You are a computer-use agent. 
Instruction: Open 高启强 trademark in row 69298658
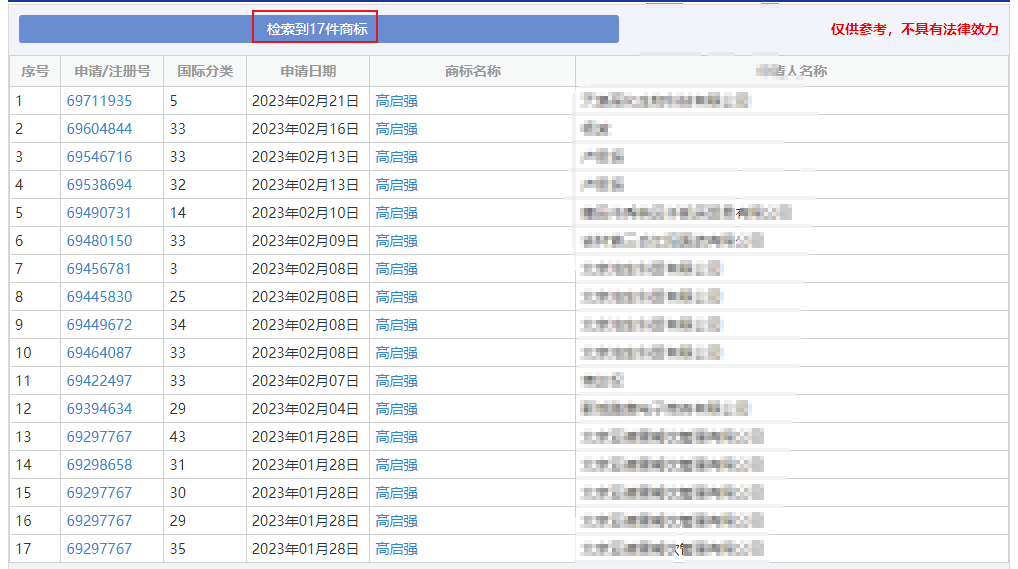tap(397, 464)
